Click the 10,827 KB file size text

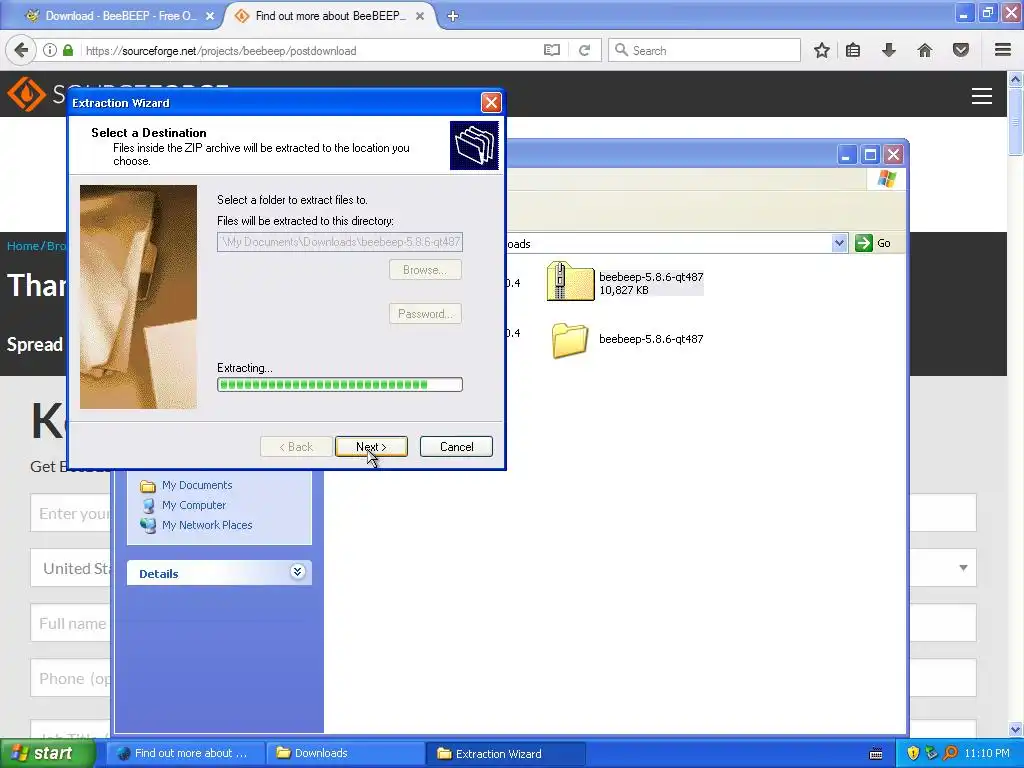[x=624, y=290]
